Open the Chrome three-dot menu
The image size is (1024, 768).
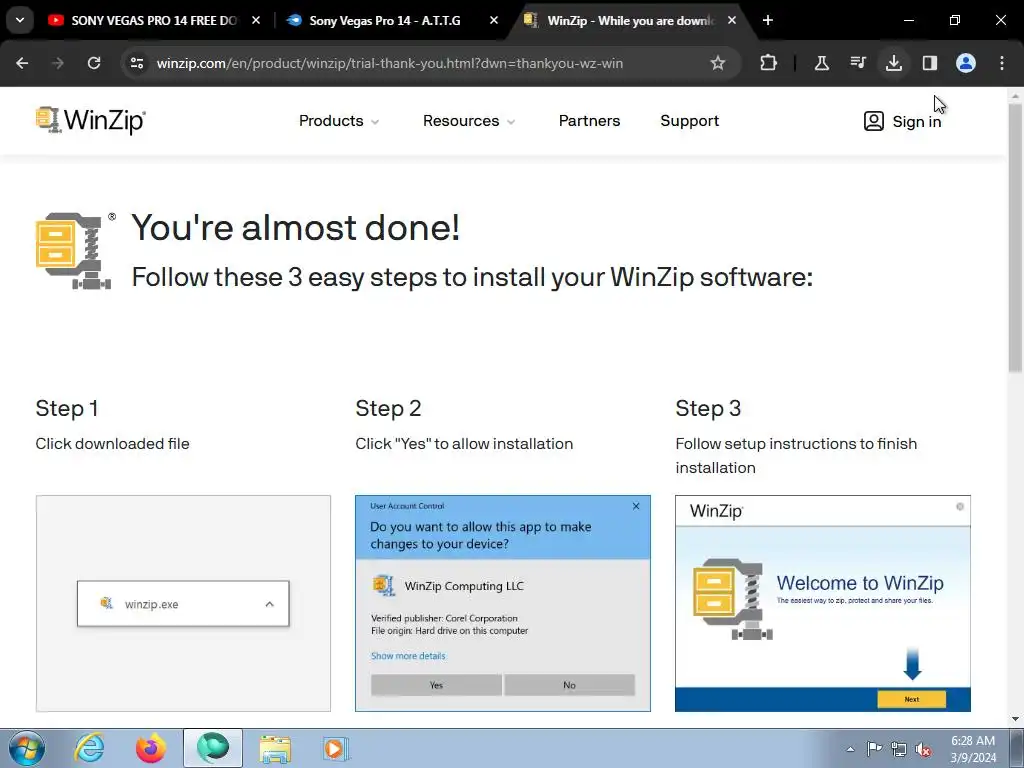point(1002,63)
